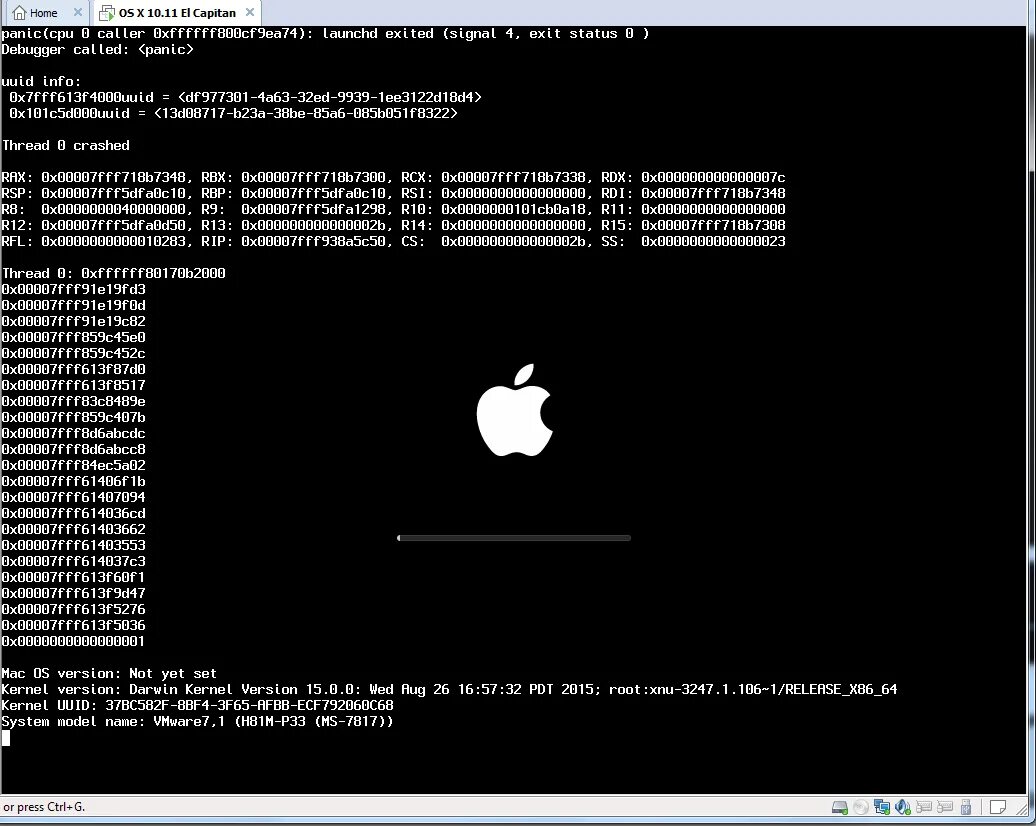Click the USB device status icon
The height and width of the screenshot is (826, 1036).
click(965, 807)
